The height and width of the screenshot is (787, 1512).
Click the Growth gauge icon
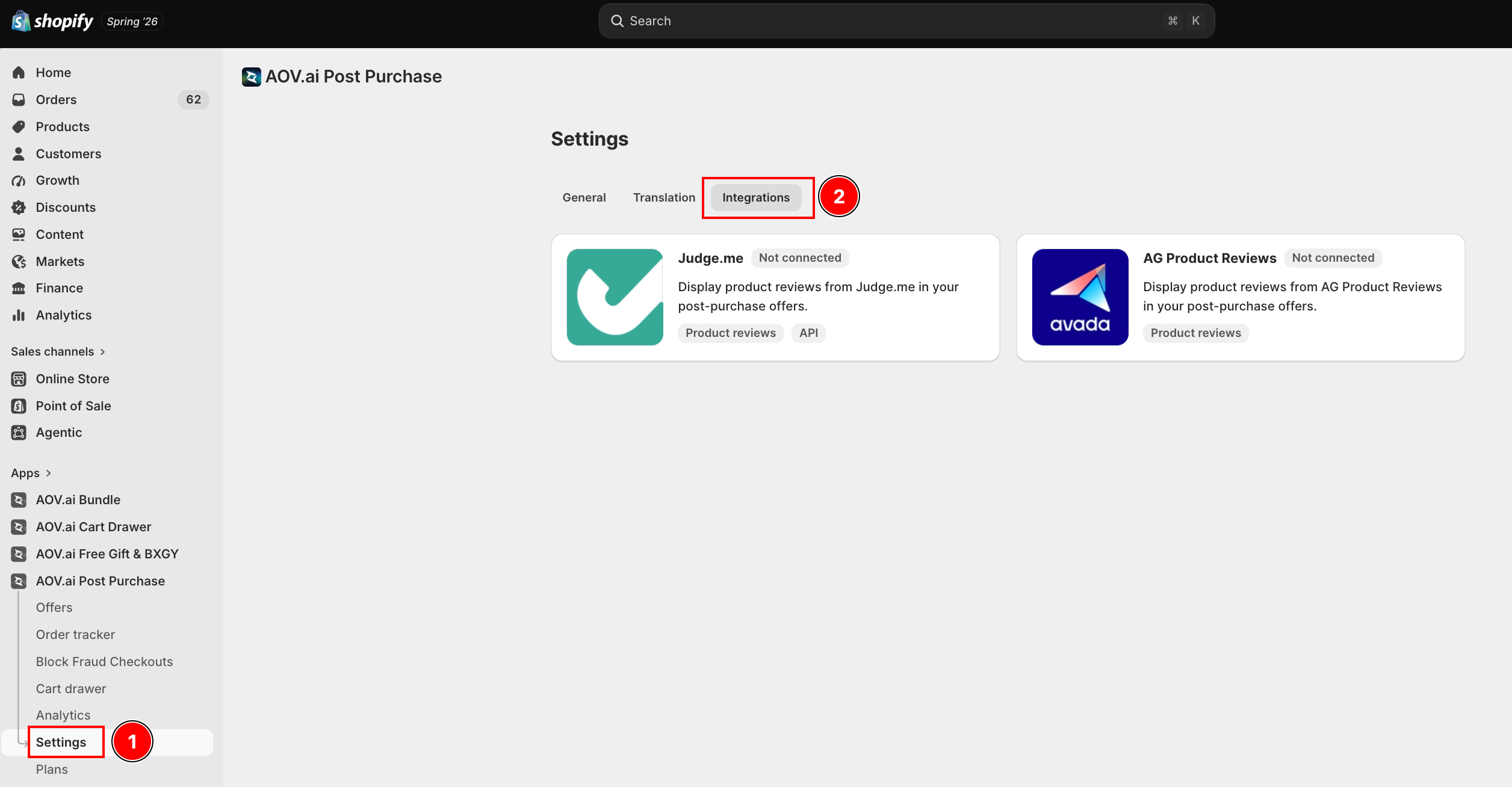click(19, 181)
